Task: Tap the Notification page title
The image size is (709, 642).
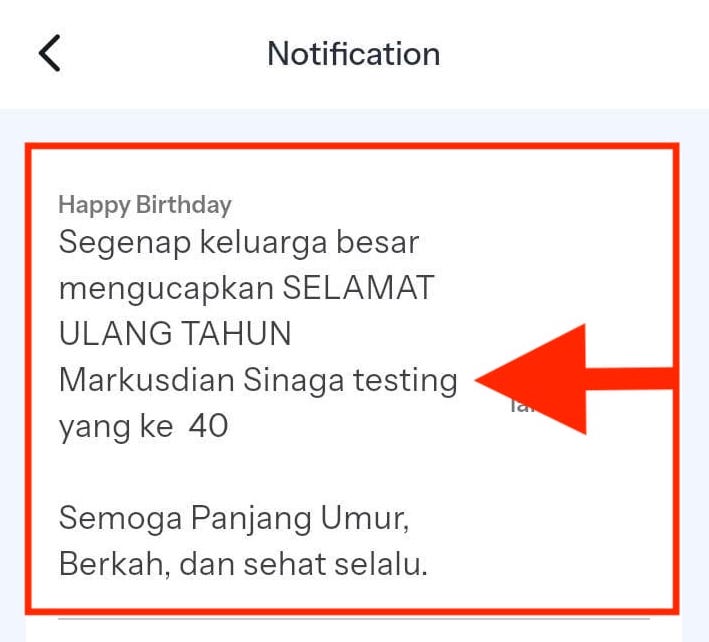Action: [354, 54]
